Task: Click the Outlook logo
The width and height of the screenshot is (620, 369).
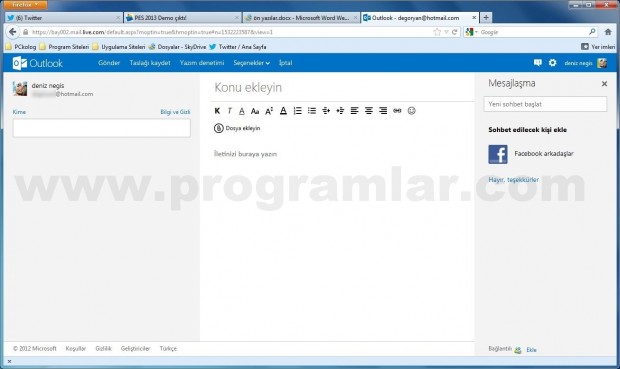Action: 38,63
